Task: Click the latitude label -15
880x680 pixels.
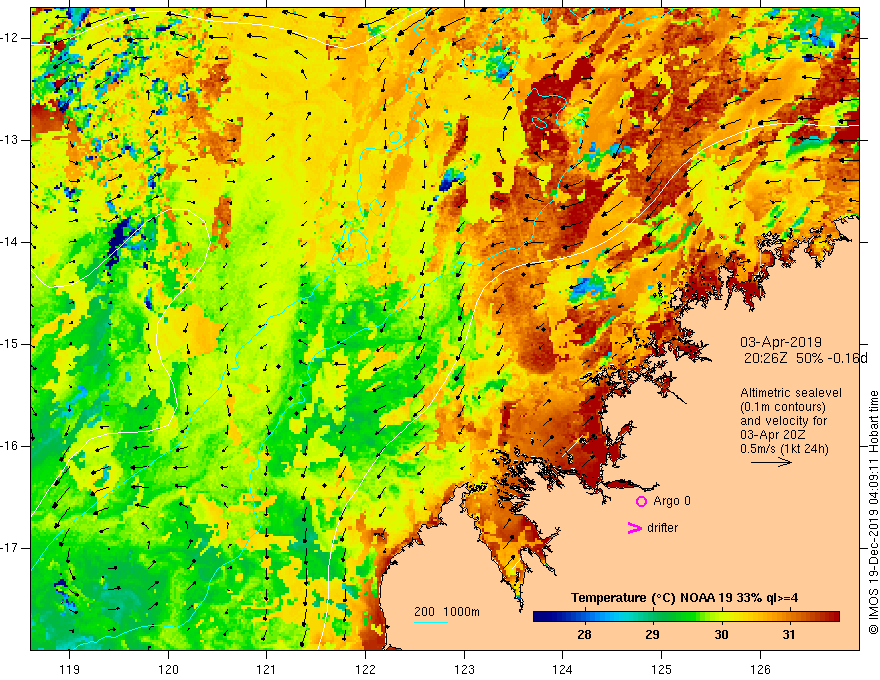Action: (10, 344)
